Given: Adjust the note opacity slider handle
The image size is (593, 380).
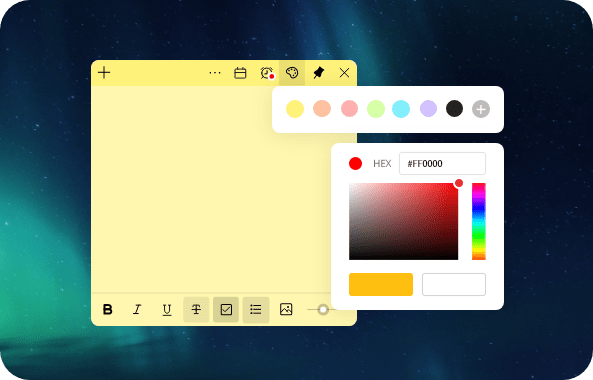Looking at the screenshot, I should 323,310.
